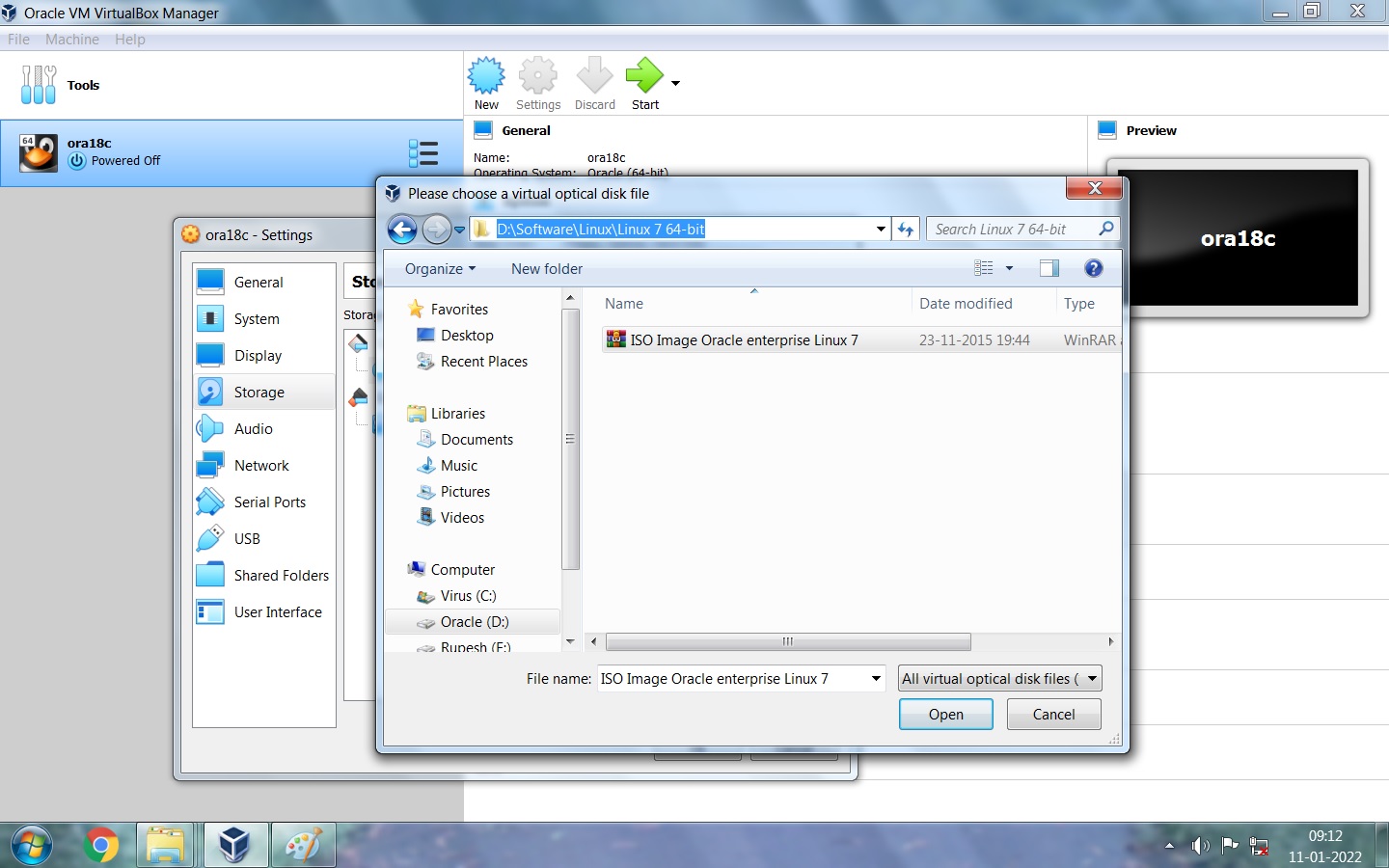Click the horizontal scrollbar in file list

(788, 641)
